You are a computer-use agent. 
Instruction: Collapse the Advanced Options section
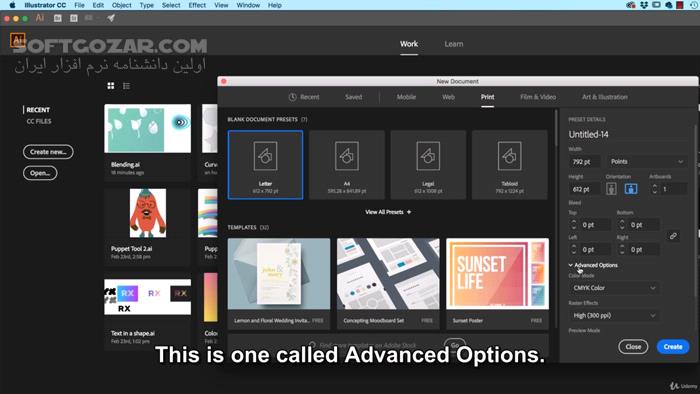593,265
